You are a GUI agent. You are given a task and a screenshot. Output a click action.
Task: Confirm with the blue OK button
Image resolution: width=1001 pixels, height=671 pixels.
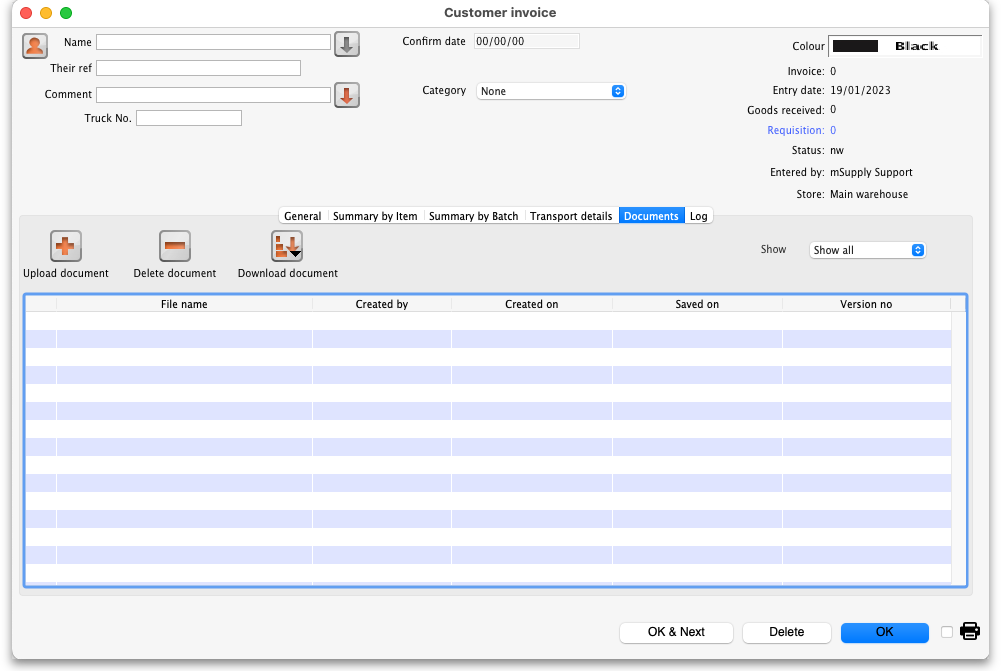pyautogui.click(x=884, y=632)
